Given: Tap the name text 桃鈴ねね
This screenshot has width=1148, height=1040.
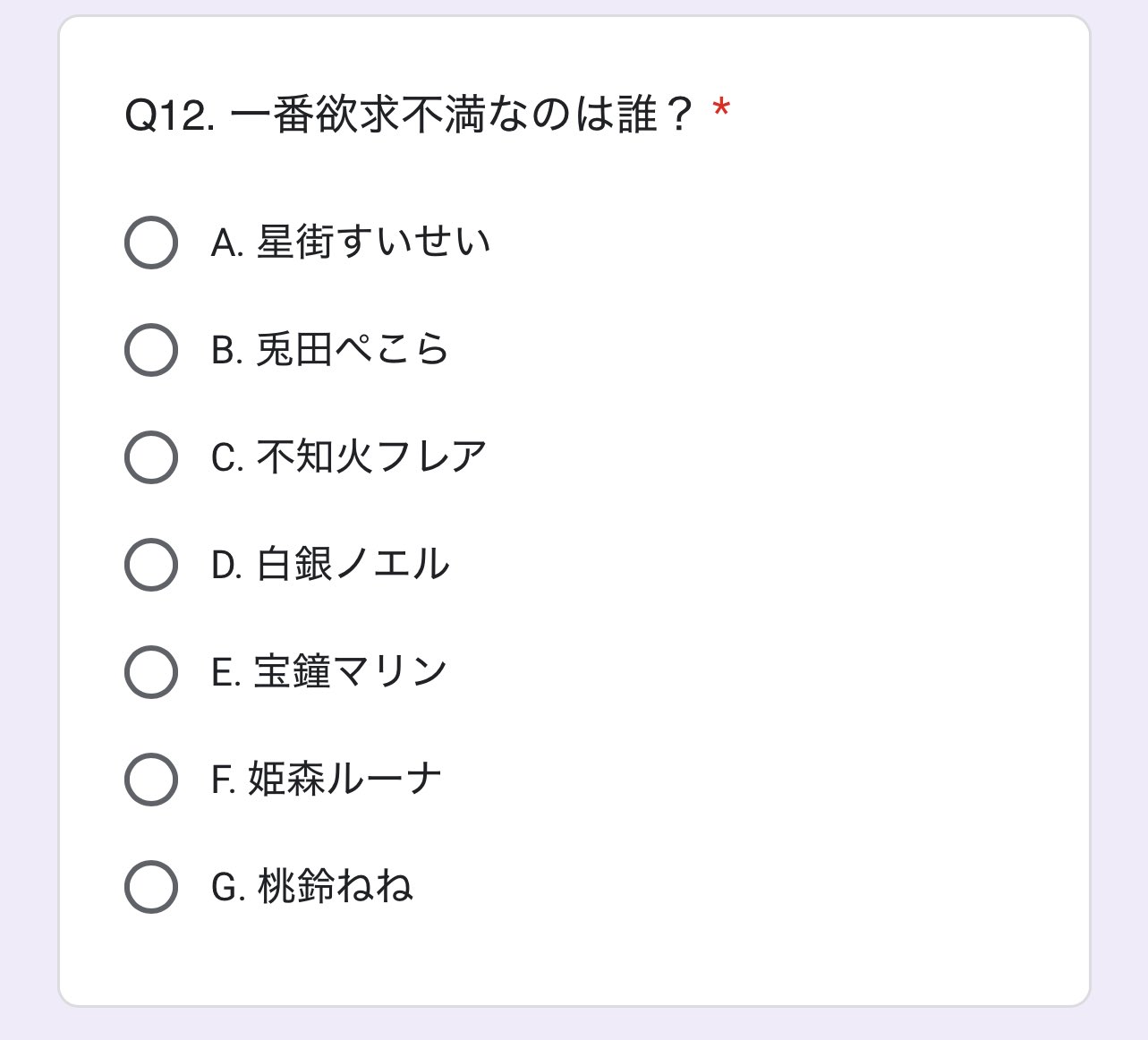Looking at the screenshot, I should (335, 887).
